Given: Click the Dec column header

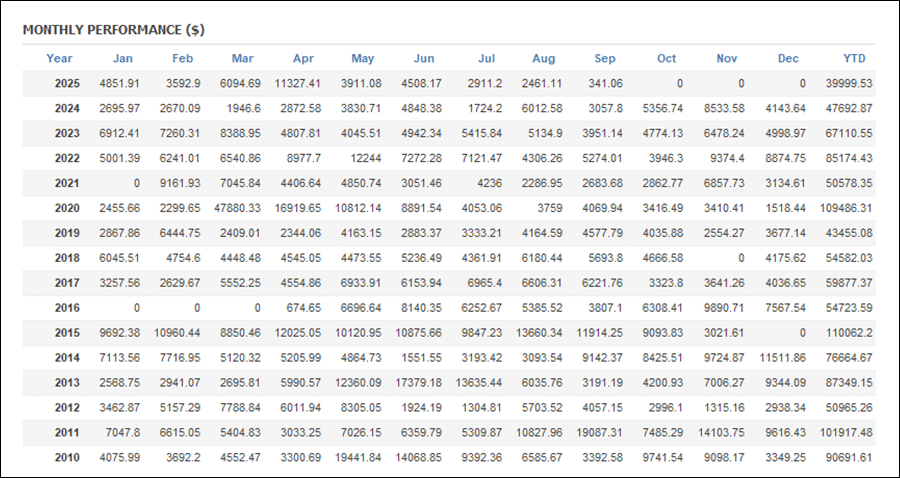Looking at the screenshot, I should click(x=788, y=58).
